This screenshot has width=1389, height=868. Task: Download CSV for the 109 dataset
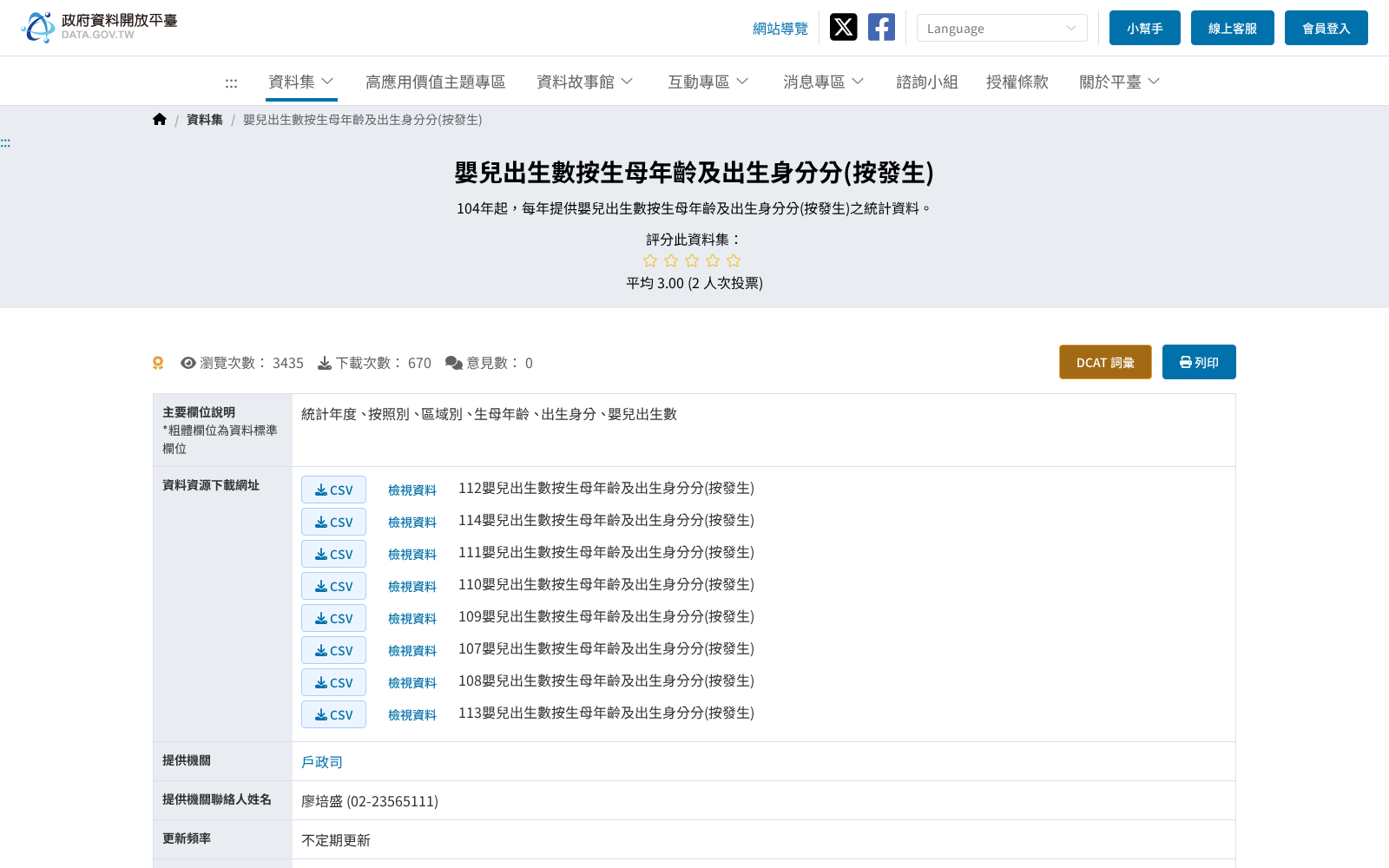pos(333,618)
